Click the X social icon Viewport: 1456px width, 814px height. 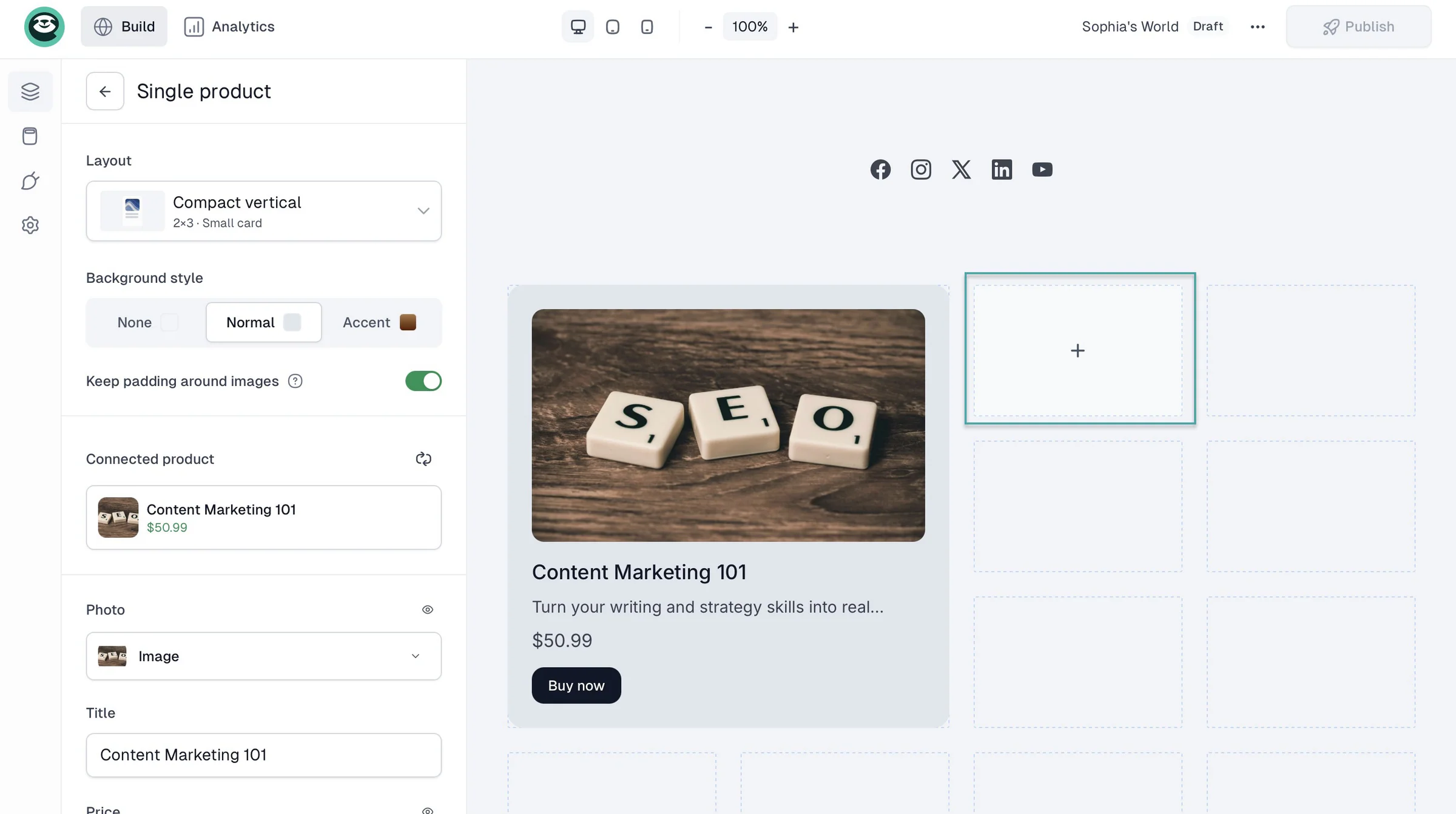961,169
